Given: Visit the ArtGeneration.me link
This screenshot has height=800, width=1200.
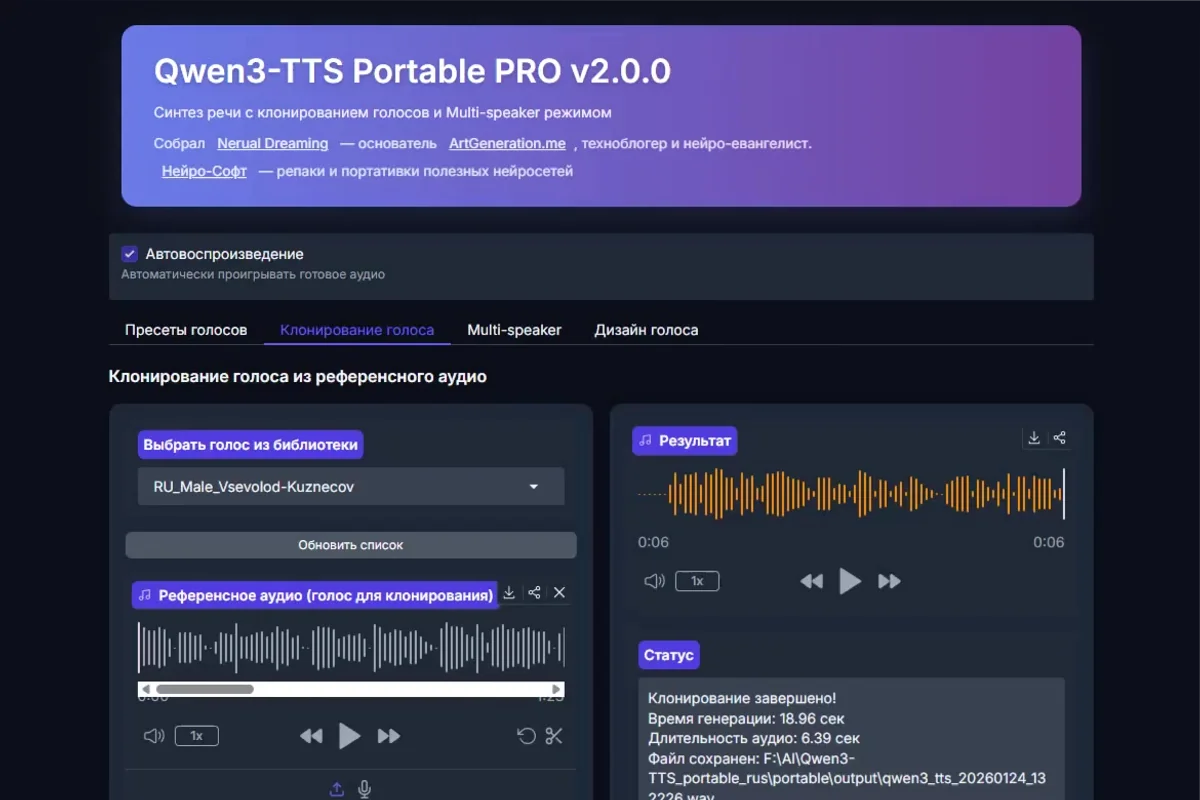Looking at the screenshot, I should click(x=509, y=143).
